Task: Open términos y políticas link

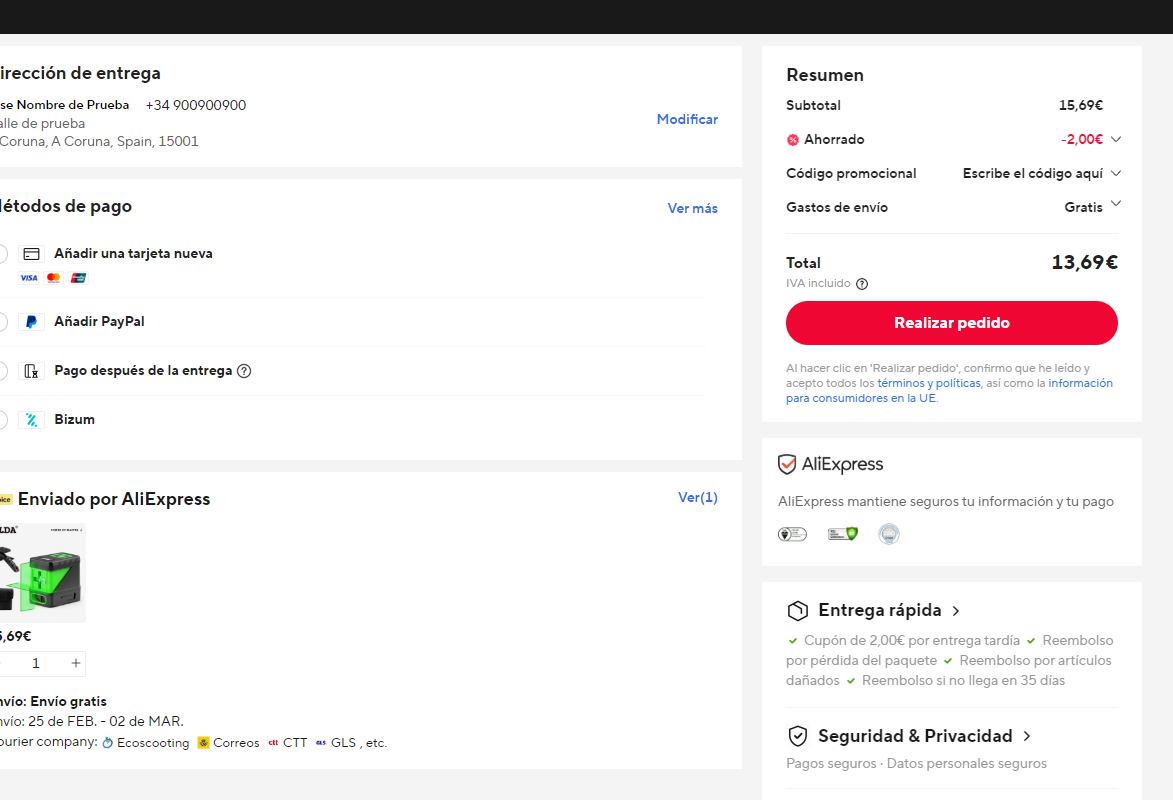Action: coord(928,383)
